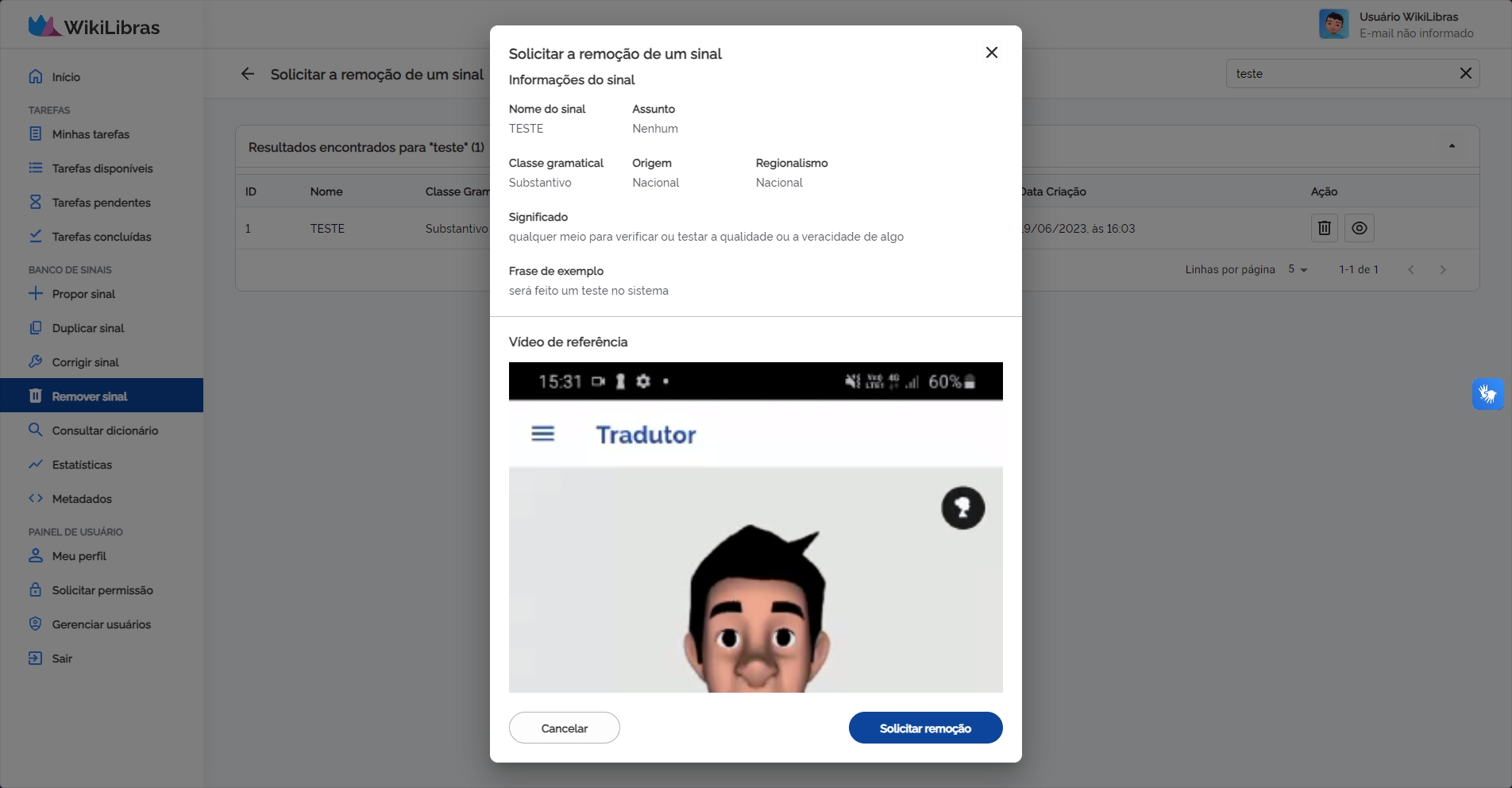Close the removal request dialog

point(991,52)
